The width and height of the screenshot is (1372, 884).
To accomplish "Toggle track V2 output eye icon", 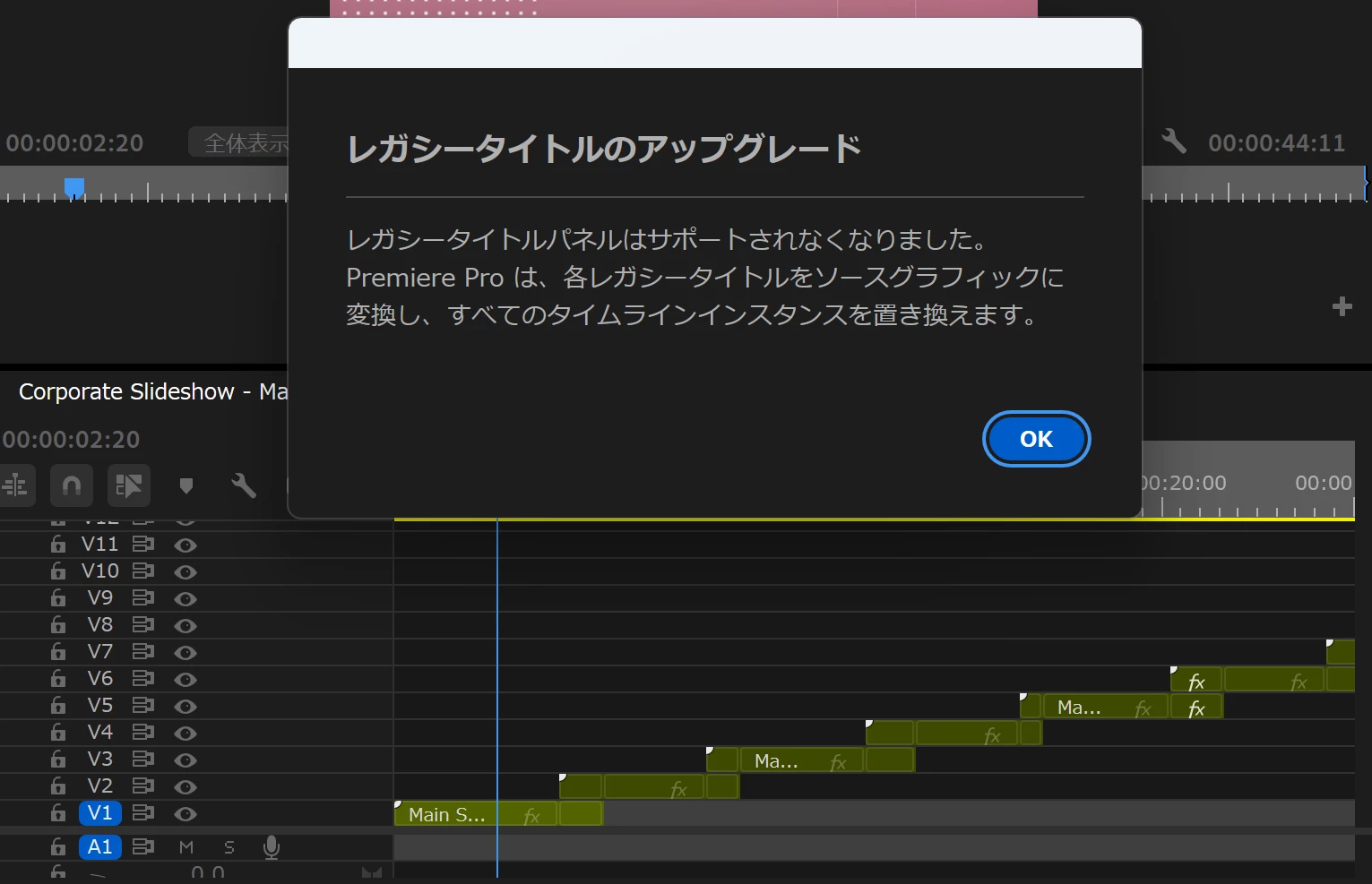I will click(186, 786).
